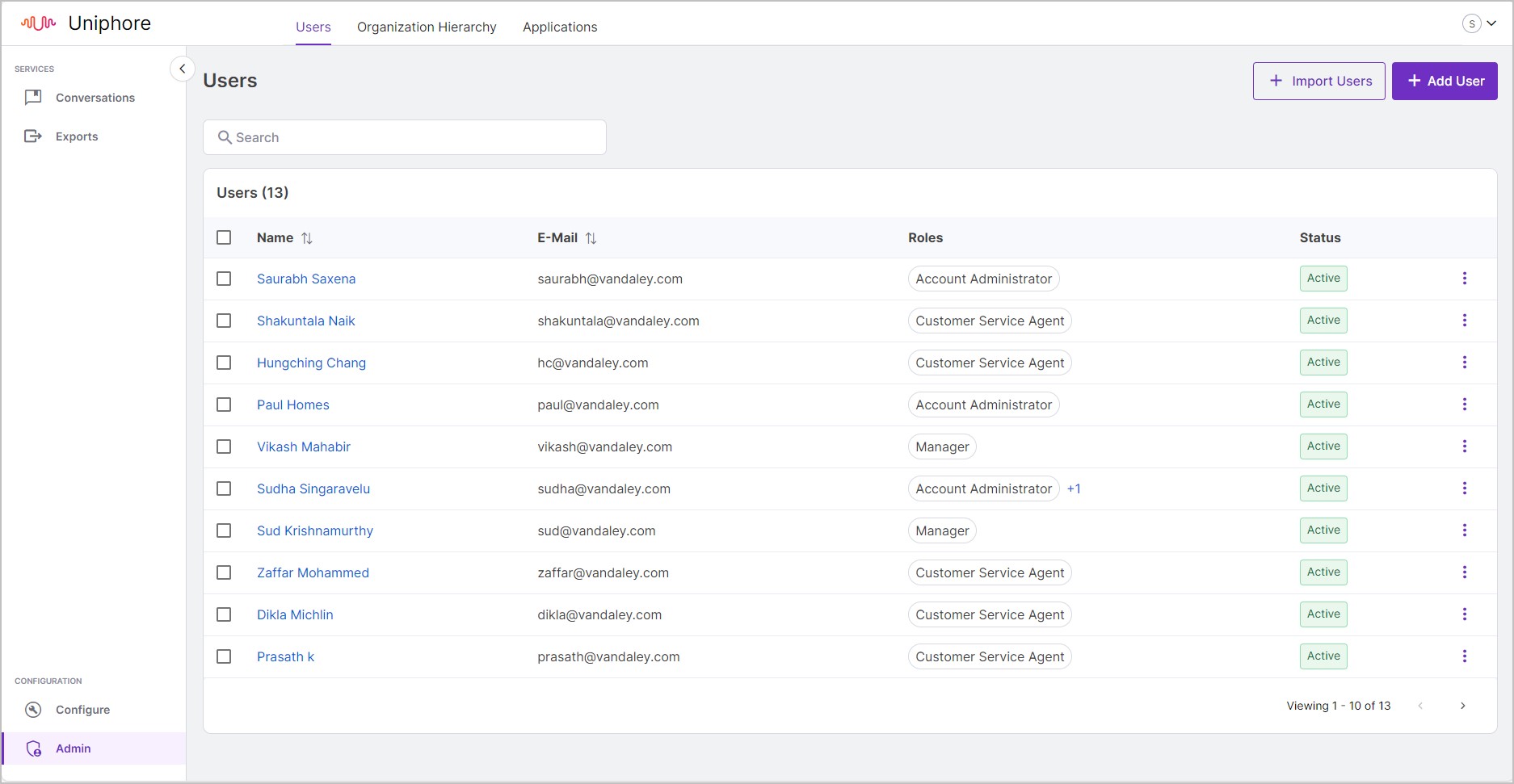The height and width of the screenshot is (784, 1514).
Task: Check the box for Saurabh Saxena
Action: click(224, 279)
